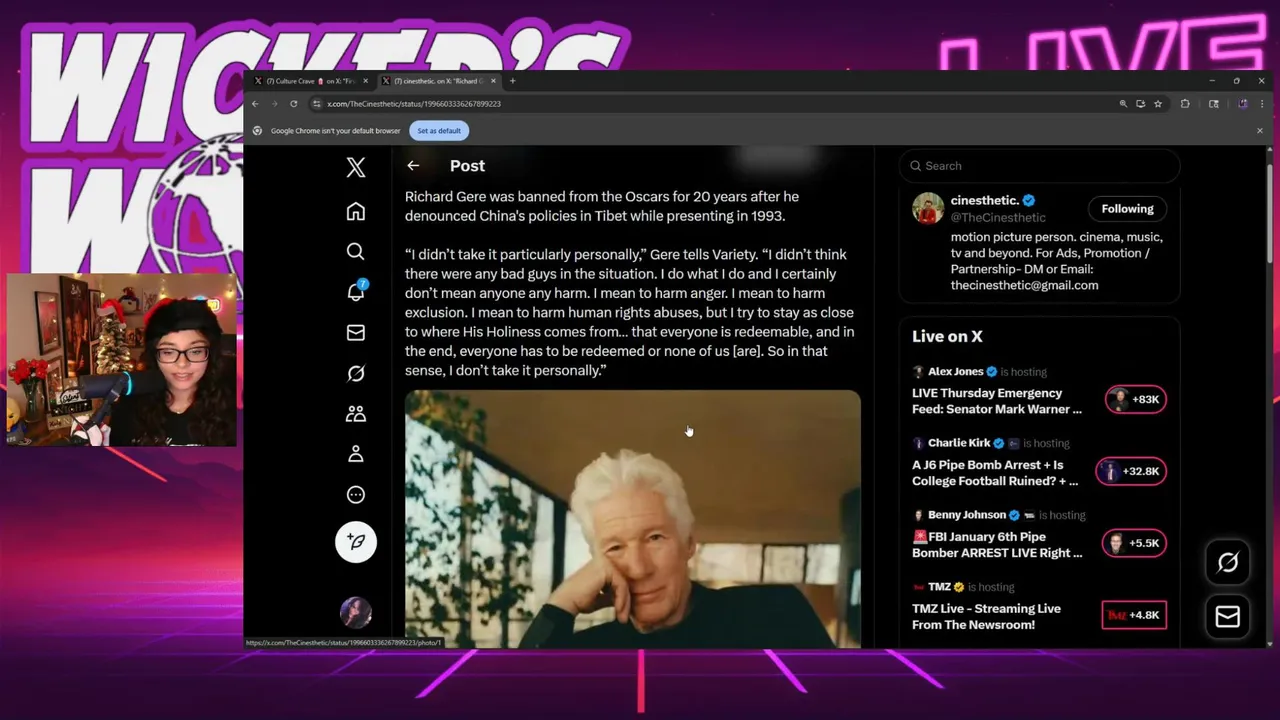Image resolution: width=1280 pixels, height=720 pixels.
Task: Go to Home in X sidebar
Action: [x=356, y=212]
